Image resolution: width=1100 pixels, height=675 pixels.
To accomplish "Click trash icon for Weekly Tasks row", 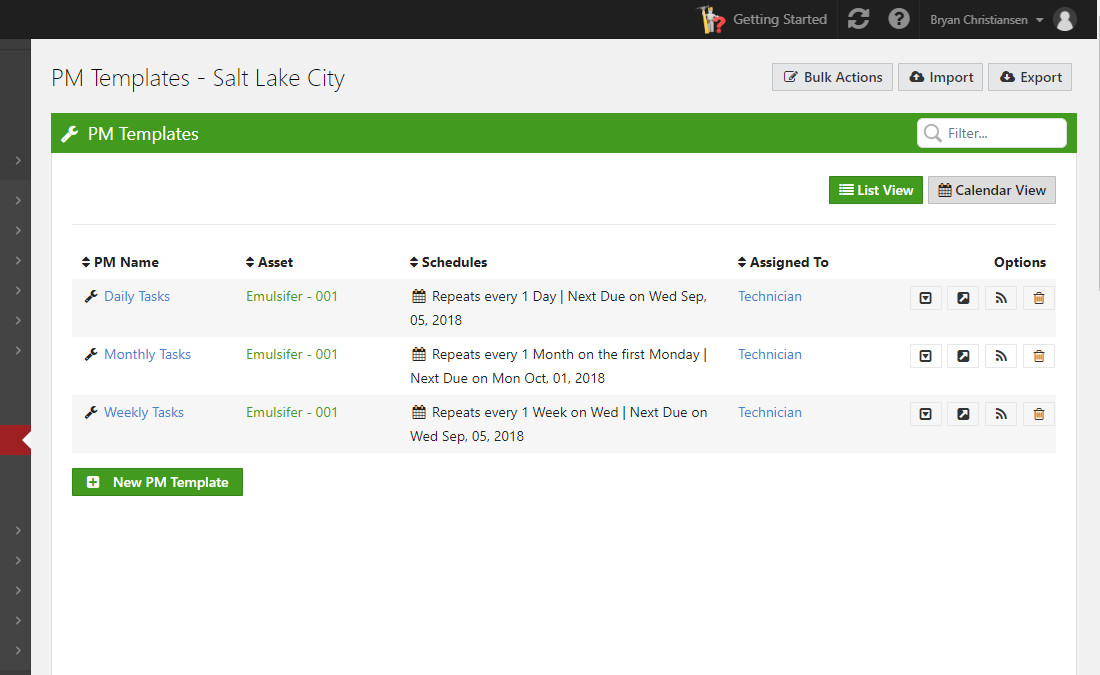I will point(1038,414).
